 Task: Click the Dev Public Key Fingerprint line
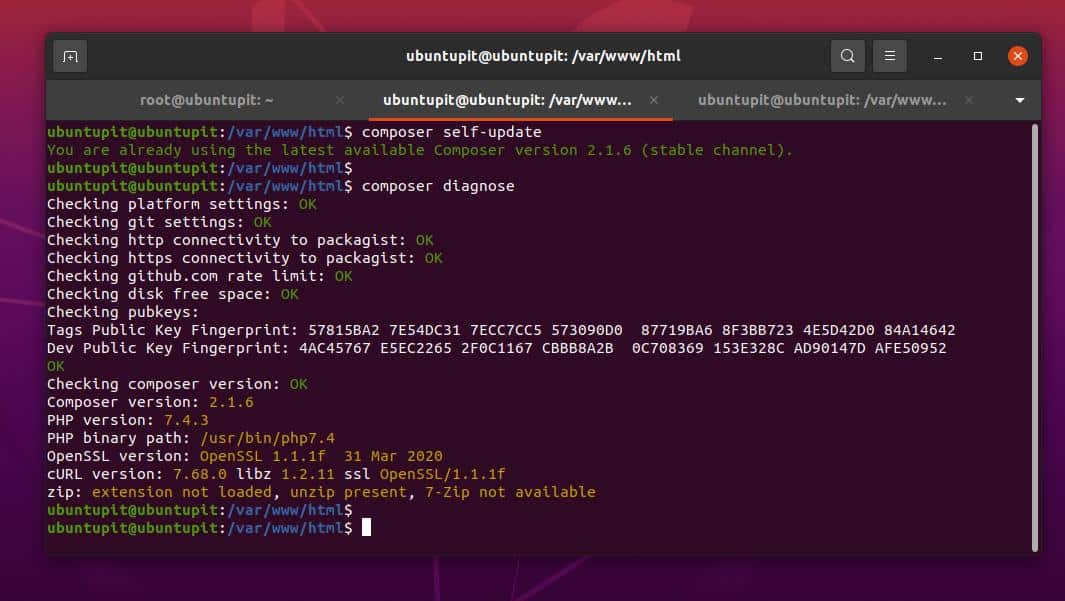[497, 348]
